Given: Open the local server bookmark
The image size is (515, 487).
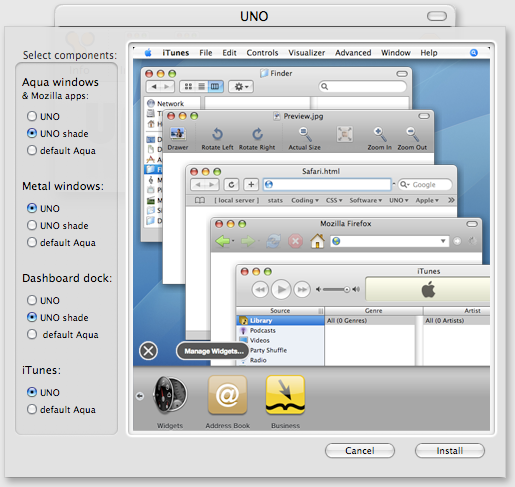Looking at the screenshot, I should pyautogui.click(x=237, y=200).
